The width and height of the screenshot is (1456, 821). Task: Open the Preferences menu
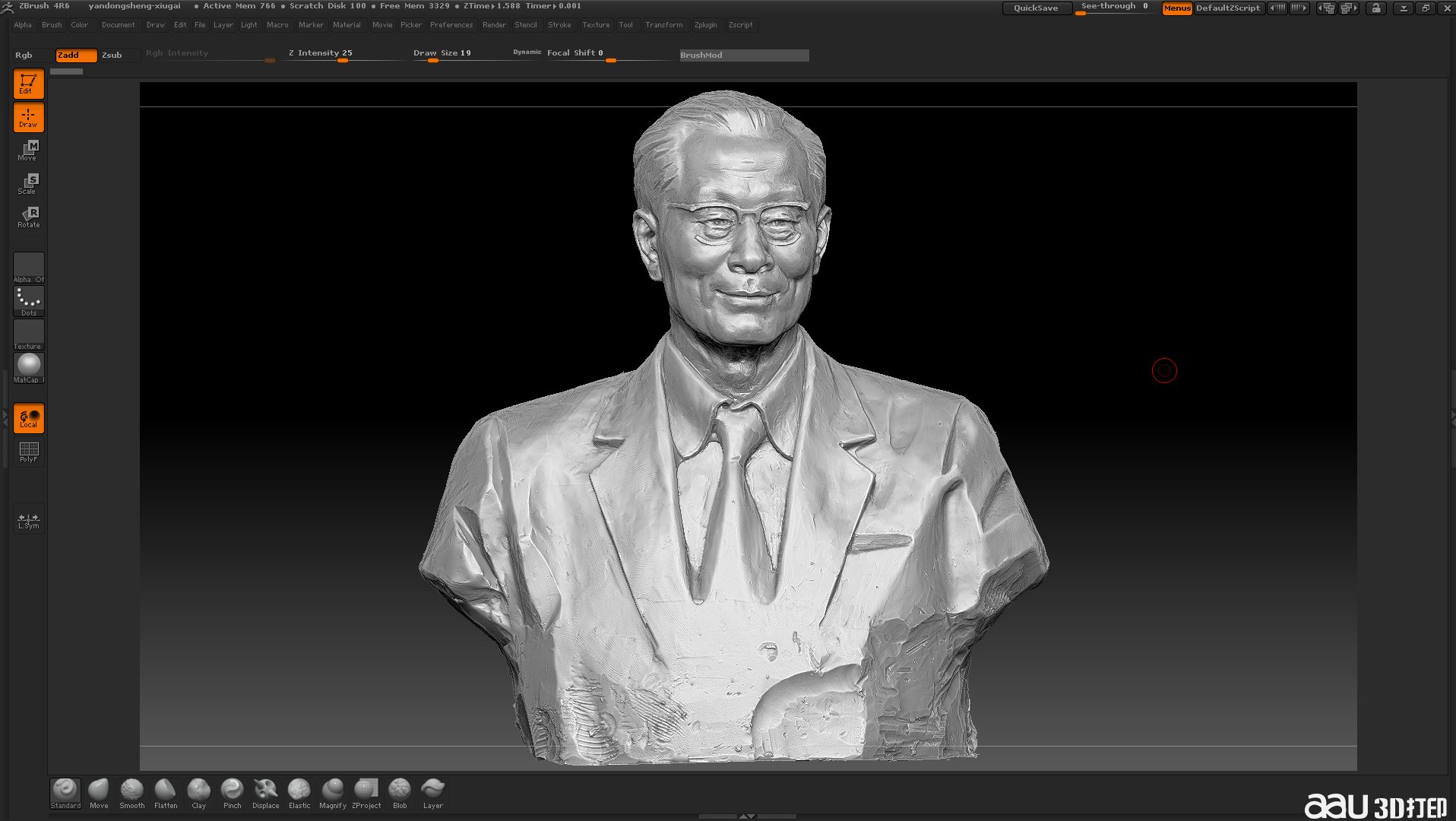pos(451,25)
